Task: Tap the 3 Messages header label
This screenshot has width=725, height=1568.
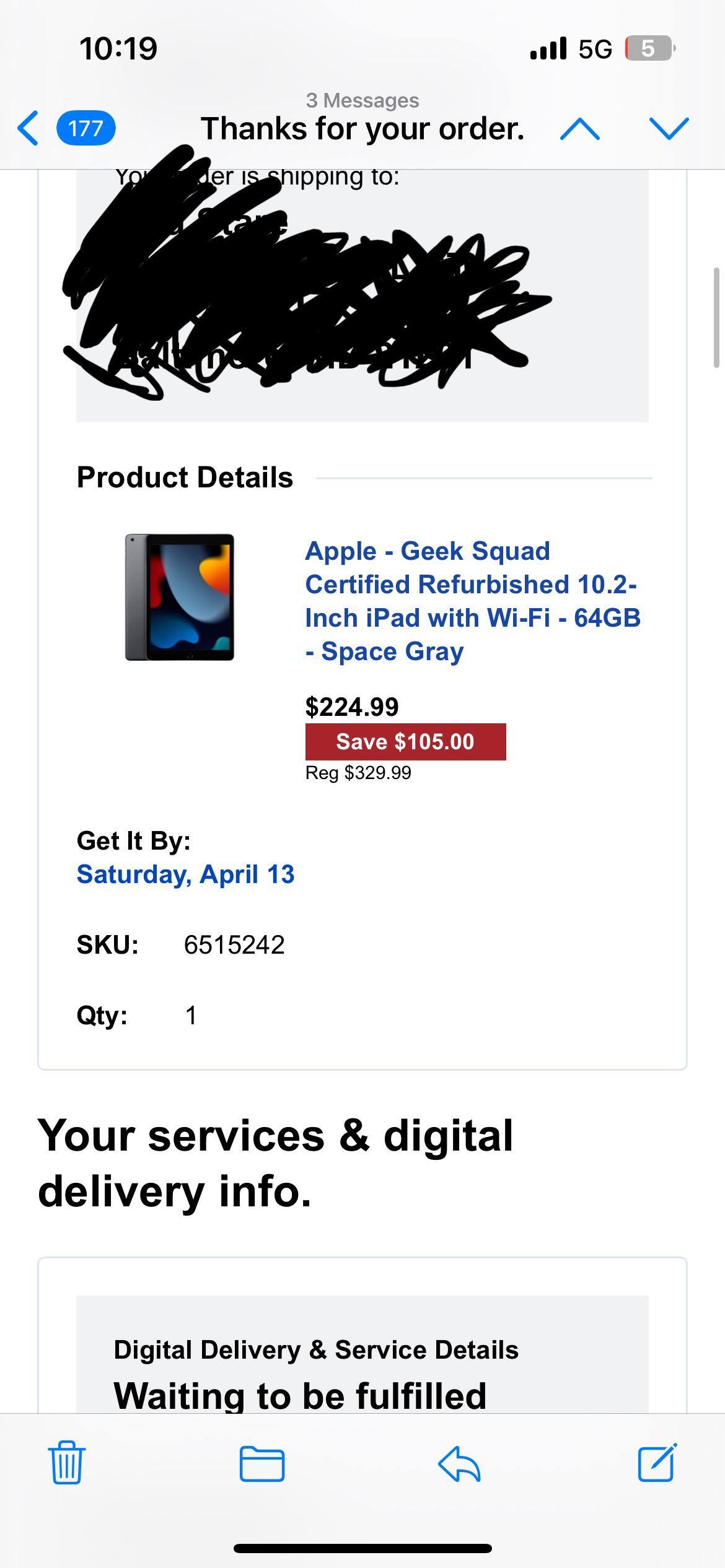Action: tap(362, 99)
